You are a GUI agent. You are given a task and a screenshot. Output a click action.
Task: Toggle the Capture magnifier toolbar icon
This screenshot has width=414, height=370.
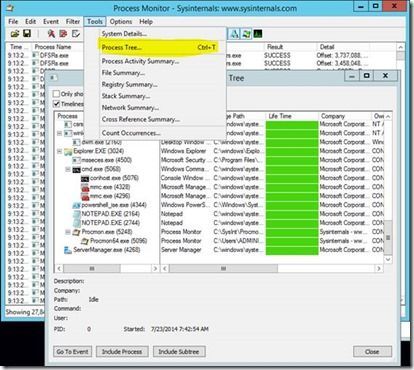click(51, 34)
